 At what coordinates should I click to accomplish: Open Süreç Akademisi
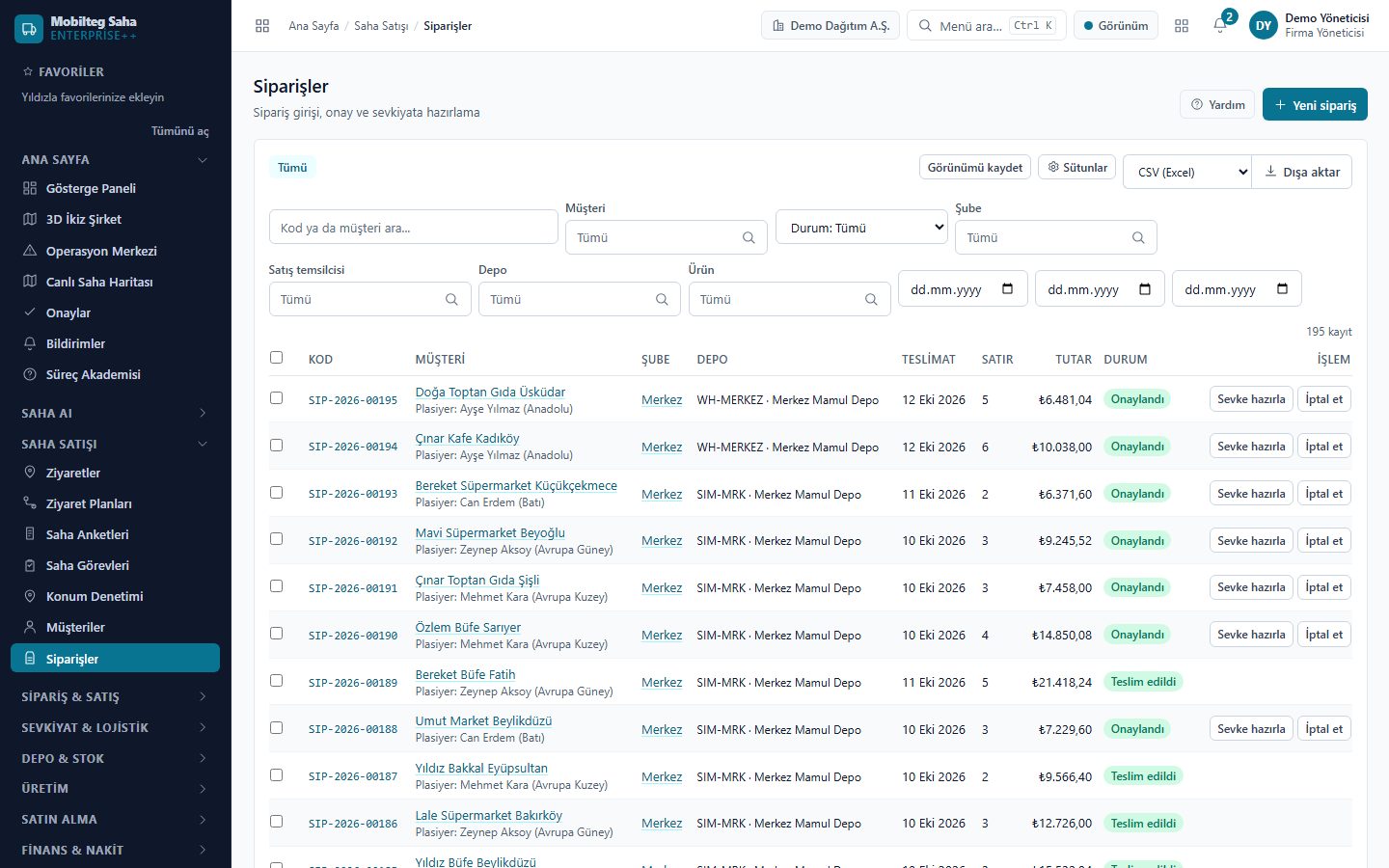115,374
